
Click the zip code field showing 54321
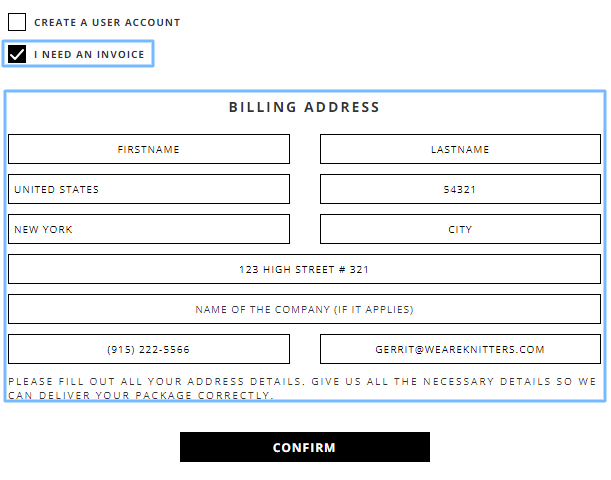pos(460,189)
